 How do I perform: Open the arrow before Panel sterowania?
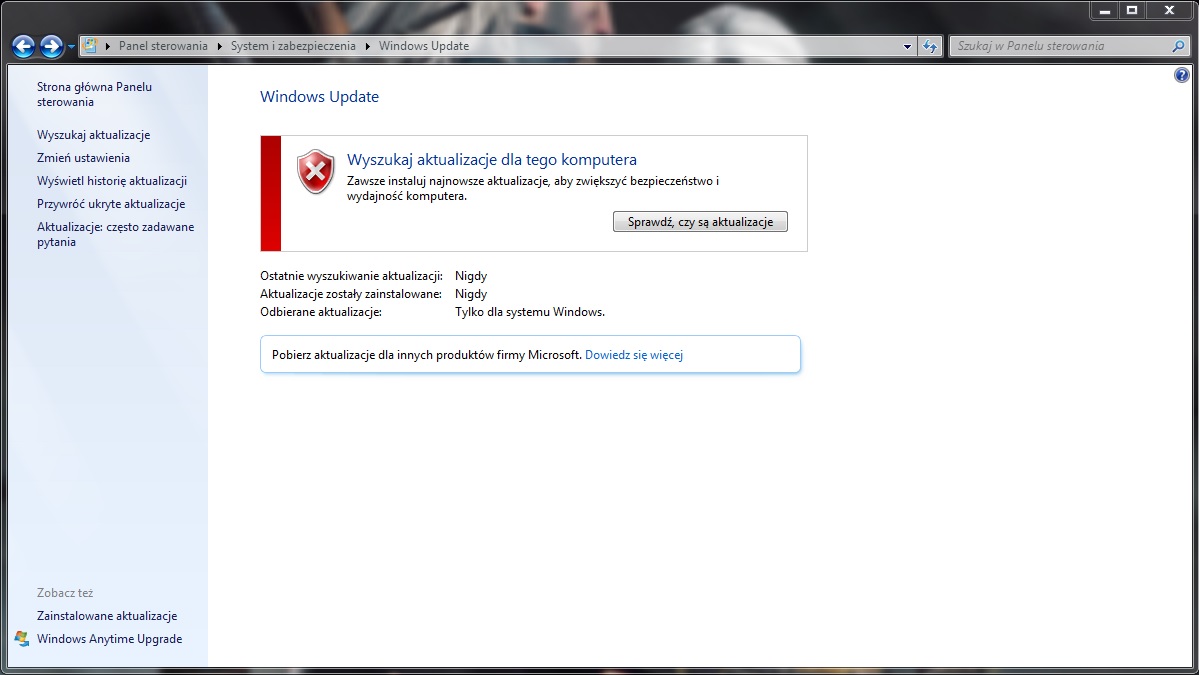click(108, 46)
